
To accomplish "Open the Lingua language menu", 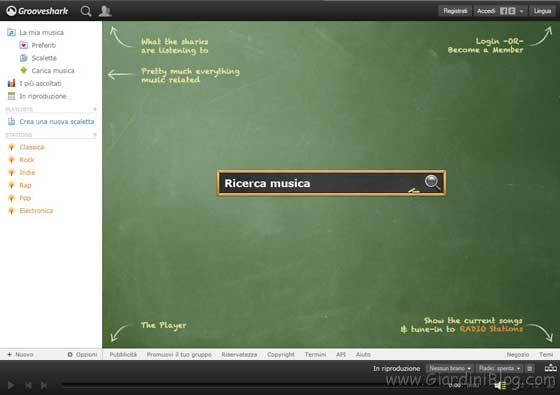I will [542, 11].
